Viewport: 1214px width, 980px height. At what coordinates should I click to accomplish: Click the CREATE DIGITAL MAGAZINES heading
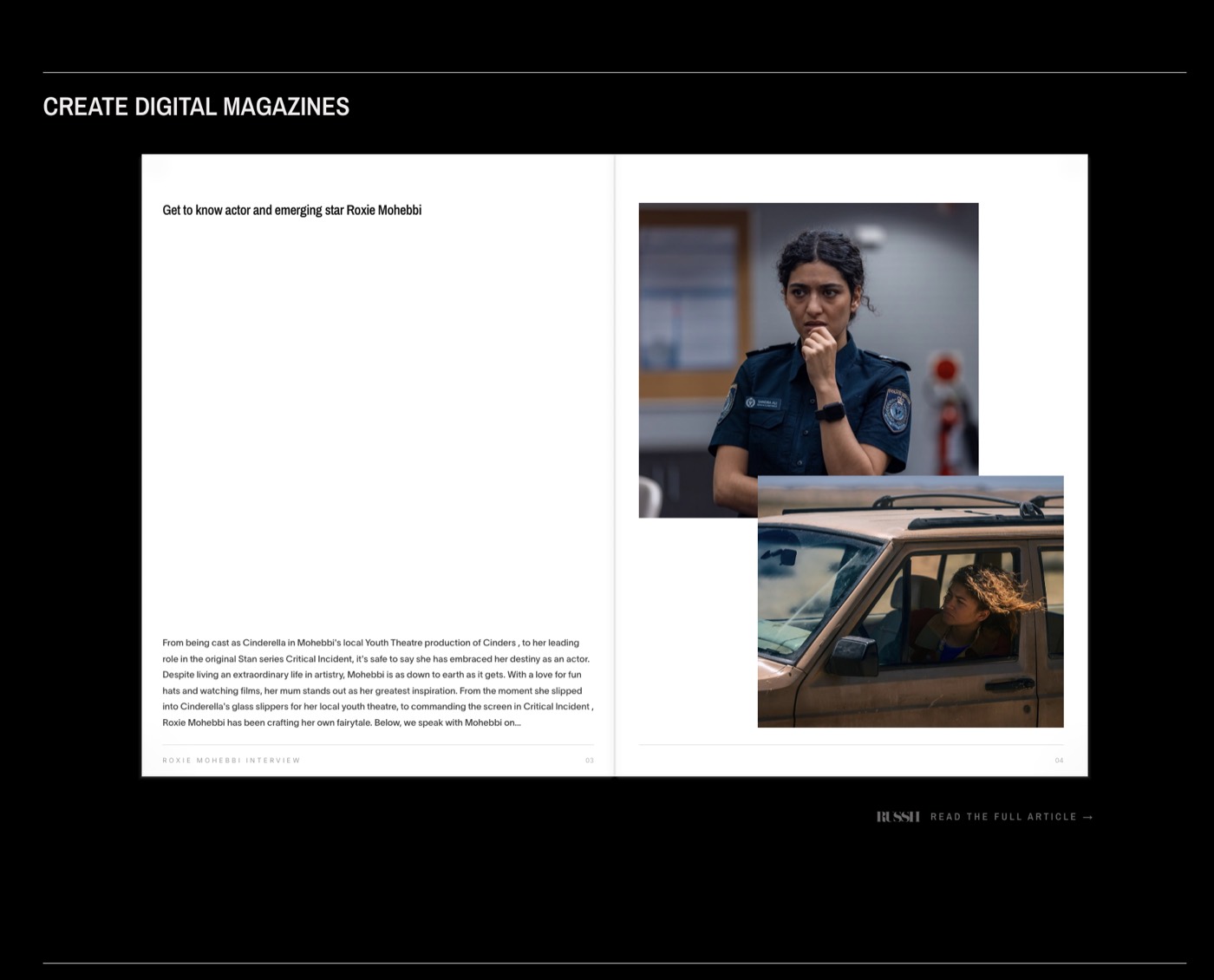click(196, 107)
